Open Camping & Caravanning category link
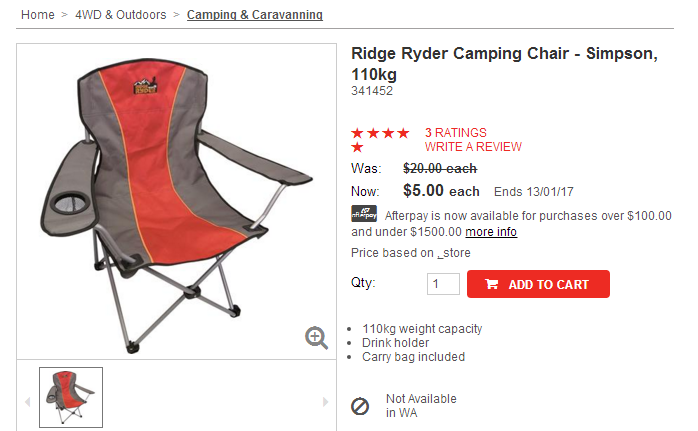The width and height of the screenshot is (698, 431). coord(255,15)
